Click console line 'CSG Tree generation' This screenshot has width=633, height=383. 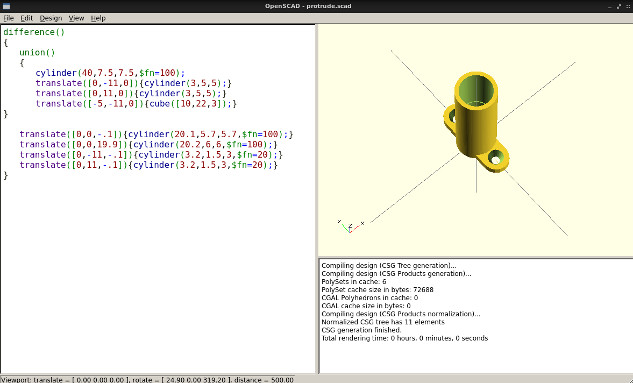coord(389,266)
